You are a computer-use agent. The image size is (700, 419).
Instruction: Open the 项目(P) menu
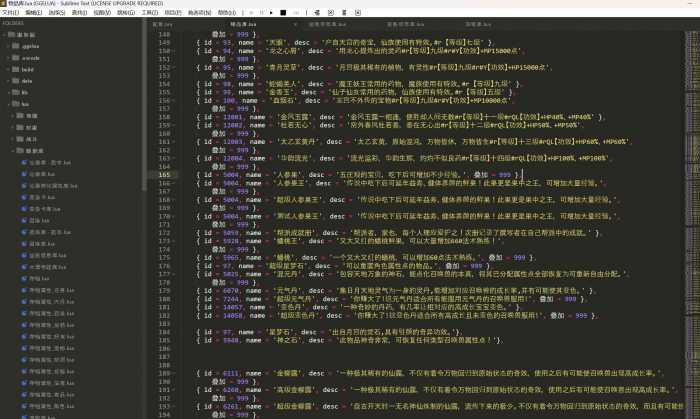pos(173,13)
